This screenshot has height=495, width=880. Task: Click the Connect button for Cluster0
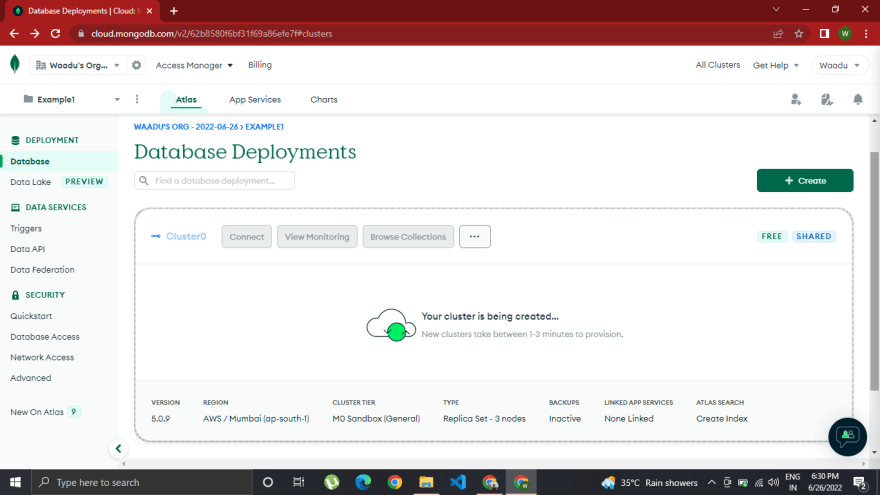(246, 236)
